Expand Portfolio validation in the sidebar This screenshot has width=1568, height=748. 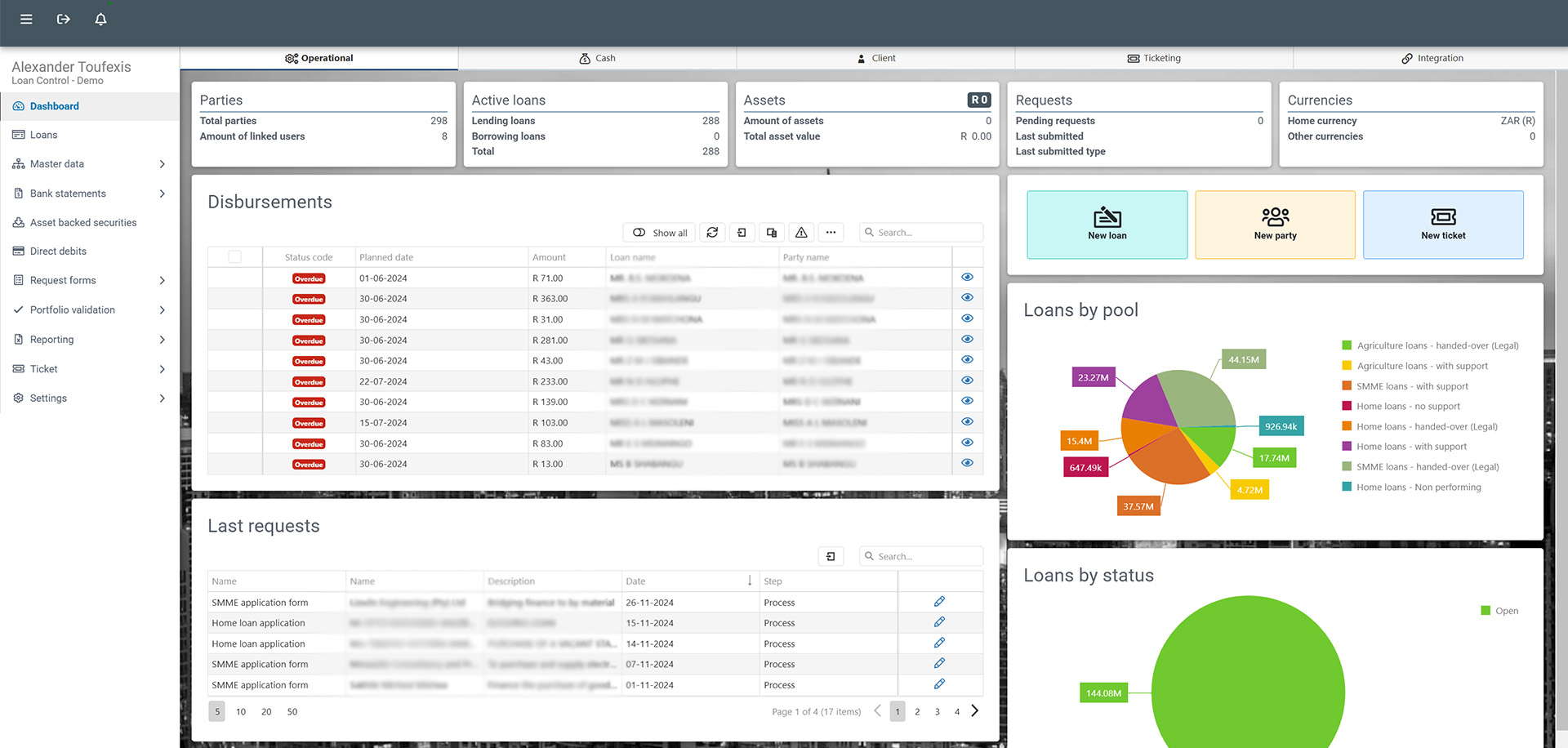coord(89,309)
